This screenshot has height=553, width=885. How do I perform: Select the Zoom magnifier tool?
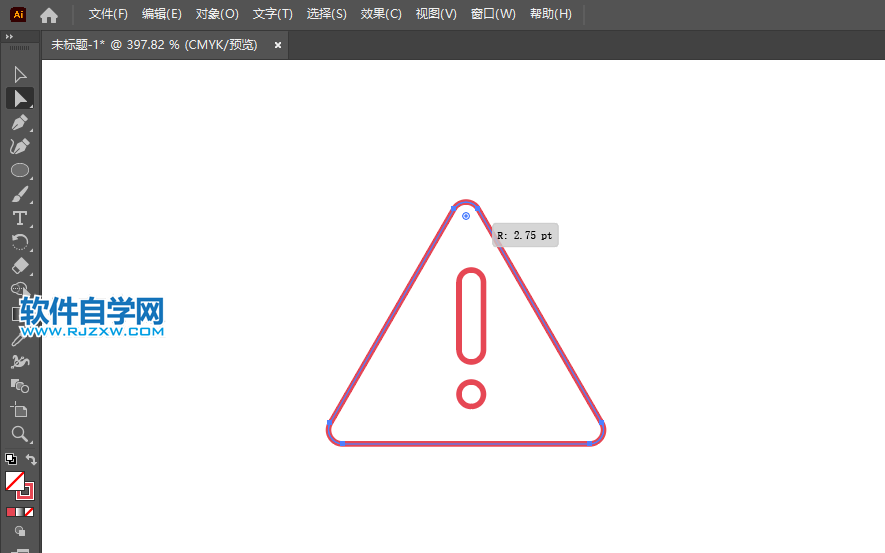[20, 434]
